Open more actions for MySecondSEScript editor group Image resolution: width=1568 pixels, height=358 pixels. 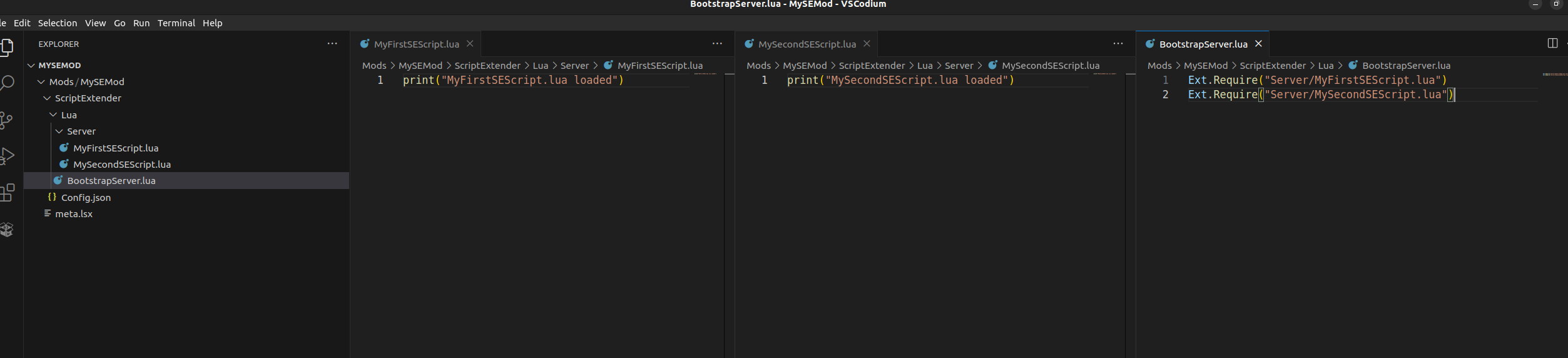point(1117,44)
